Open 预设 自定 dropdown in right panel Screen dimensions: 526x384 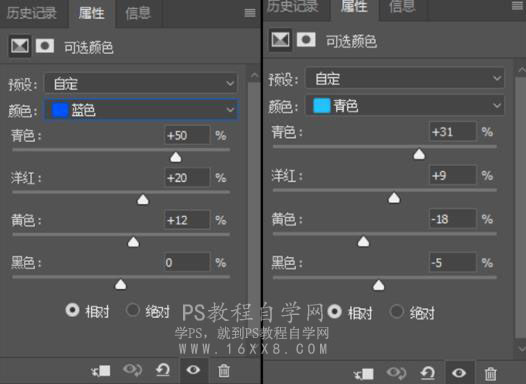pyautogui.click(x=404, y=78)
